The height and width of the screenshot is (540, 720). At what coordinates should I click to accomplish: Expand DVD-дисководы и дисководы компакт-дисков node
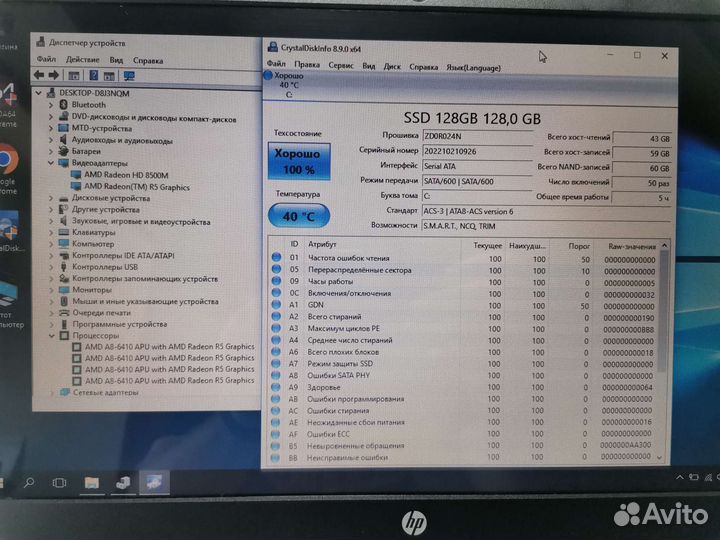(51, 117)
